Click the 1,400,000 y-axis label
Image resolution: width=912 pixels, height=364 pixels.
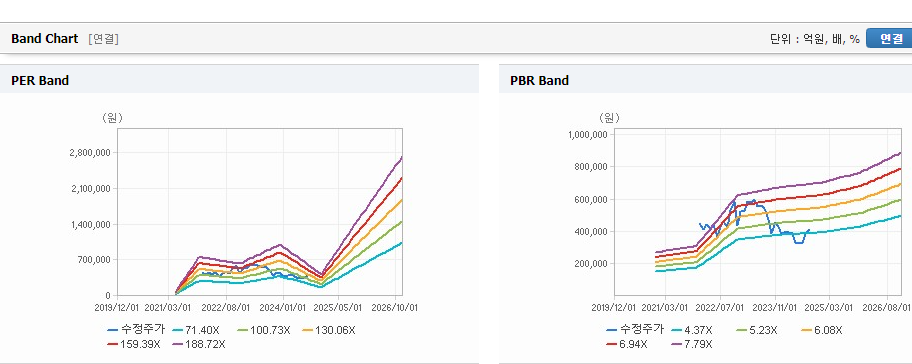[90, 224]
